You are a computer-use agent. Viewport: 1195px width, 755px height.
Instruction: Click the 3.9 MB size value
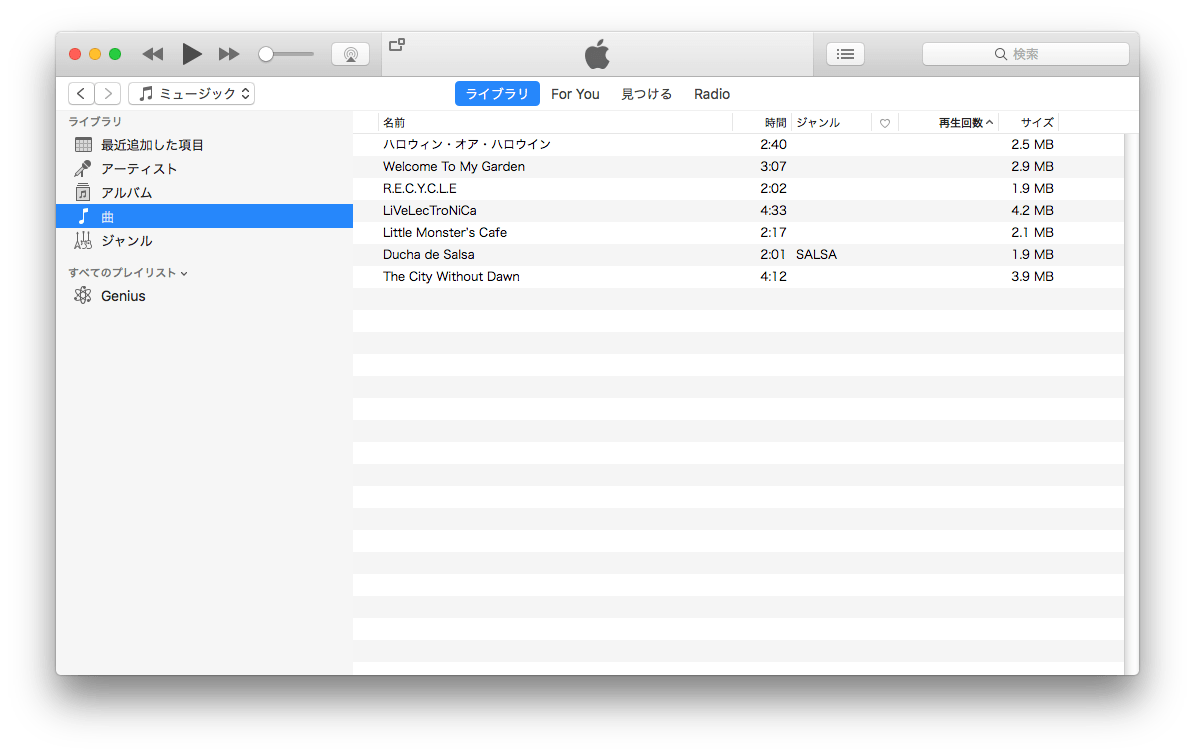pyautogui.click(x=1032, y=277)
